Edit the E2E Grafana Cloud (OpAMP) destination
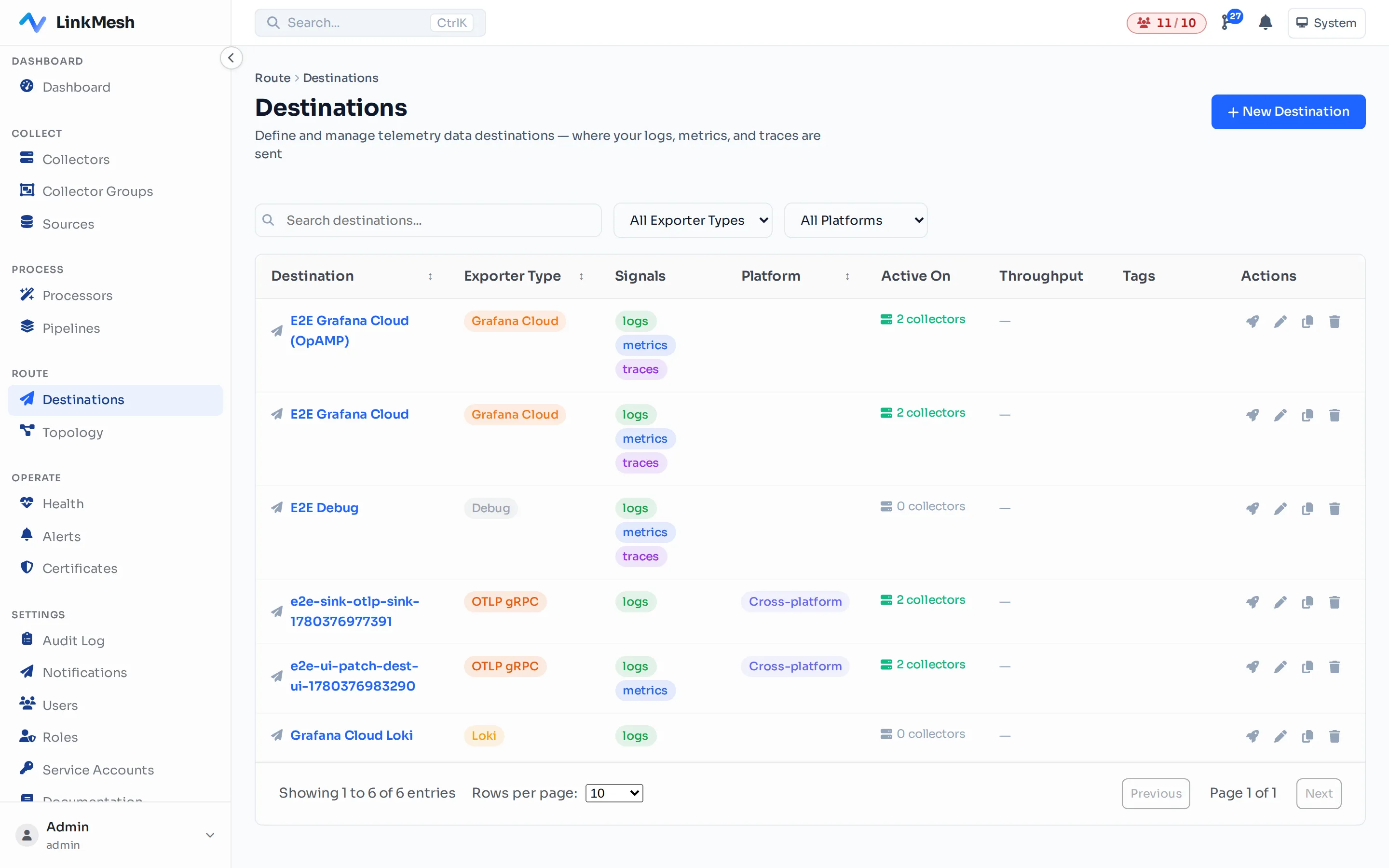 (1280, 322)
